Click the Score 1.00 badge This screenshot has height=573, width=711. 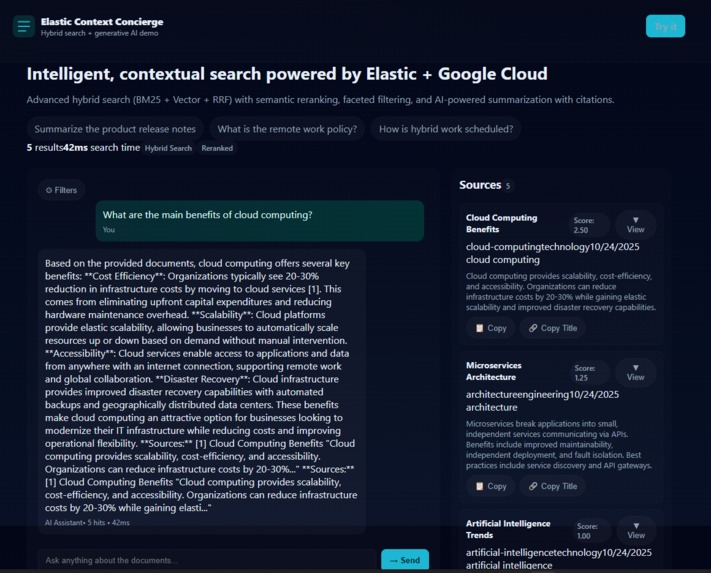tap(591, 531)
